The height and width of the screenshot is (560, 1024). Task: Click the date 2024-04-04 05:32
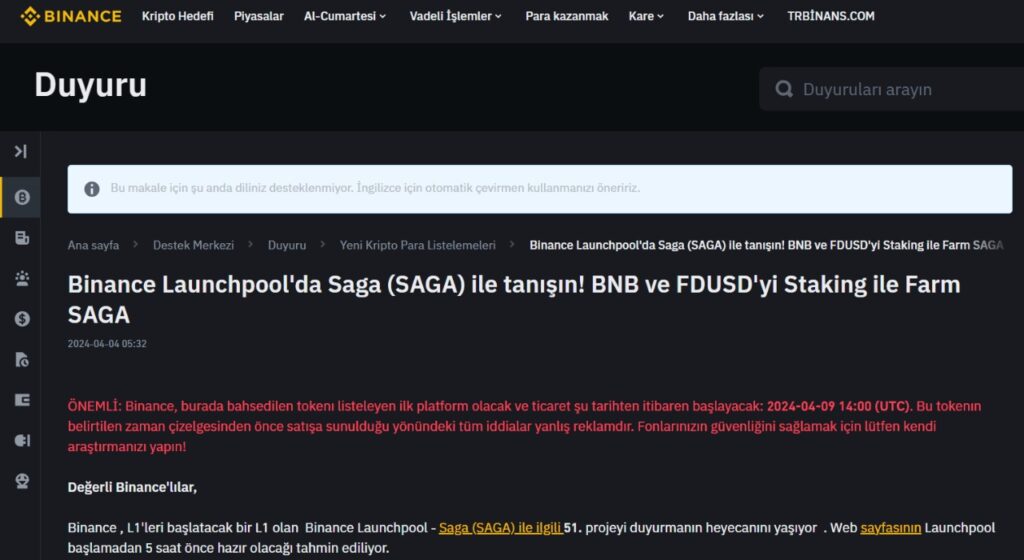(107, 344)
